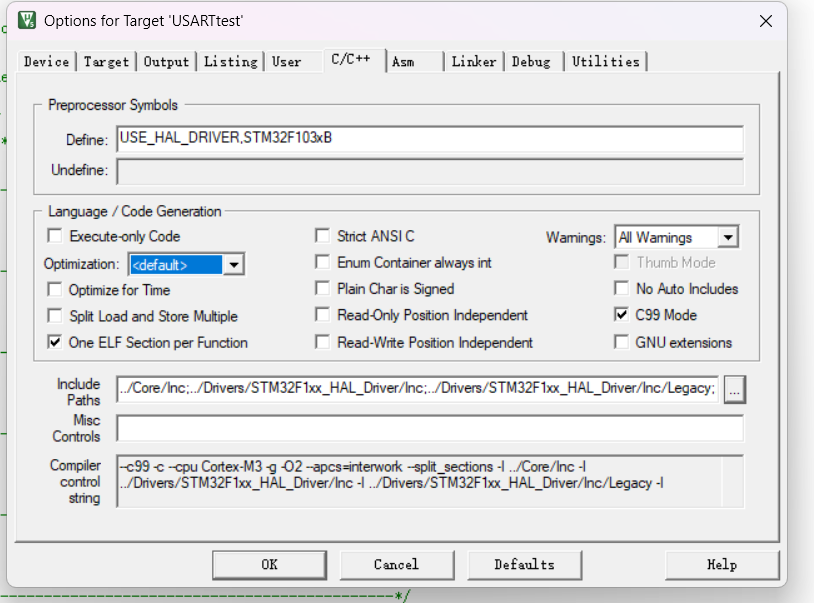Click the Defaults button
This screenshot has width=814, height=603.
click(x=524, y=565)
